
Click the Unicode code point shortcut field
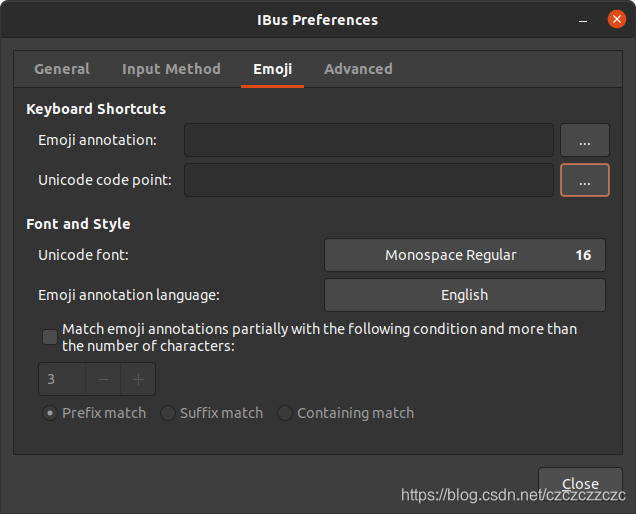pyautogui.click(x=369, y=180)
